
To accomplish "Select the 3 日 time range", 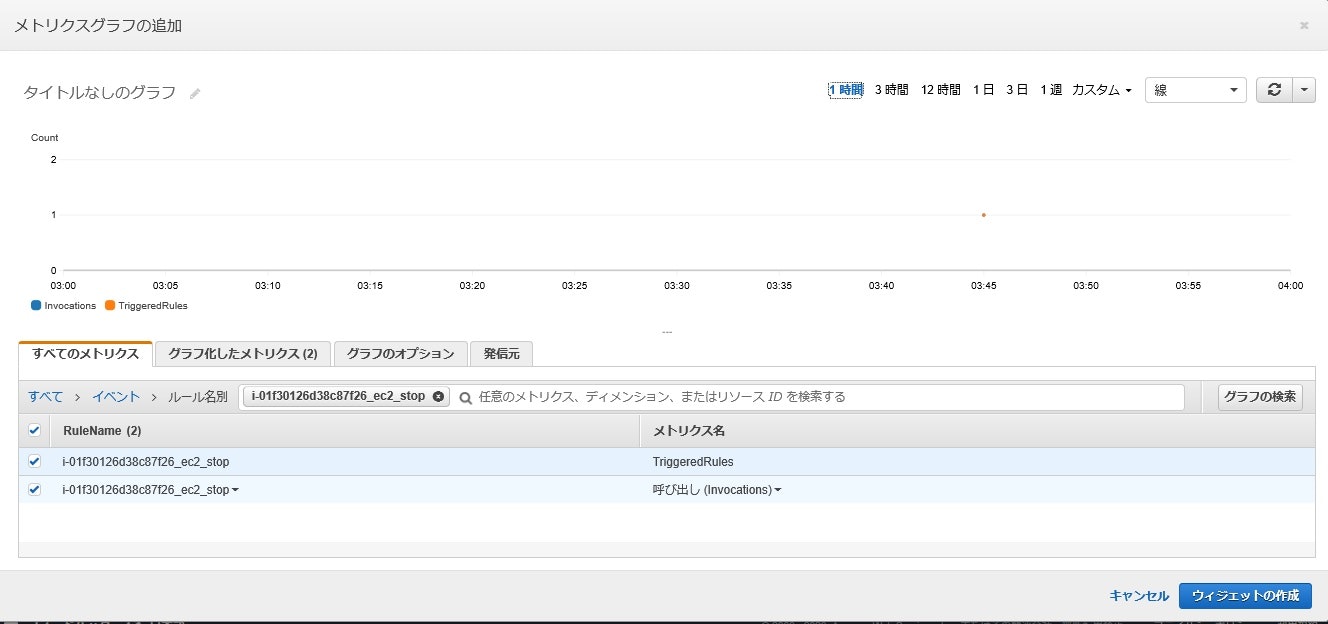I will pos(1016,90).
